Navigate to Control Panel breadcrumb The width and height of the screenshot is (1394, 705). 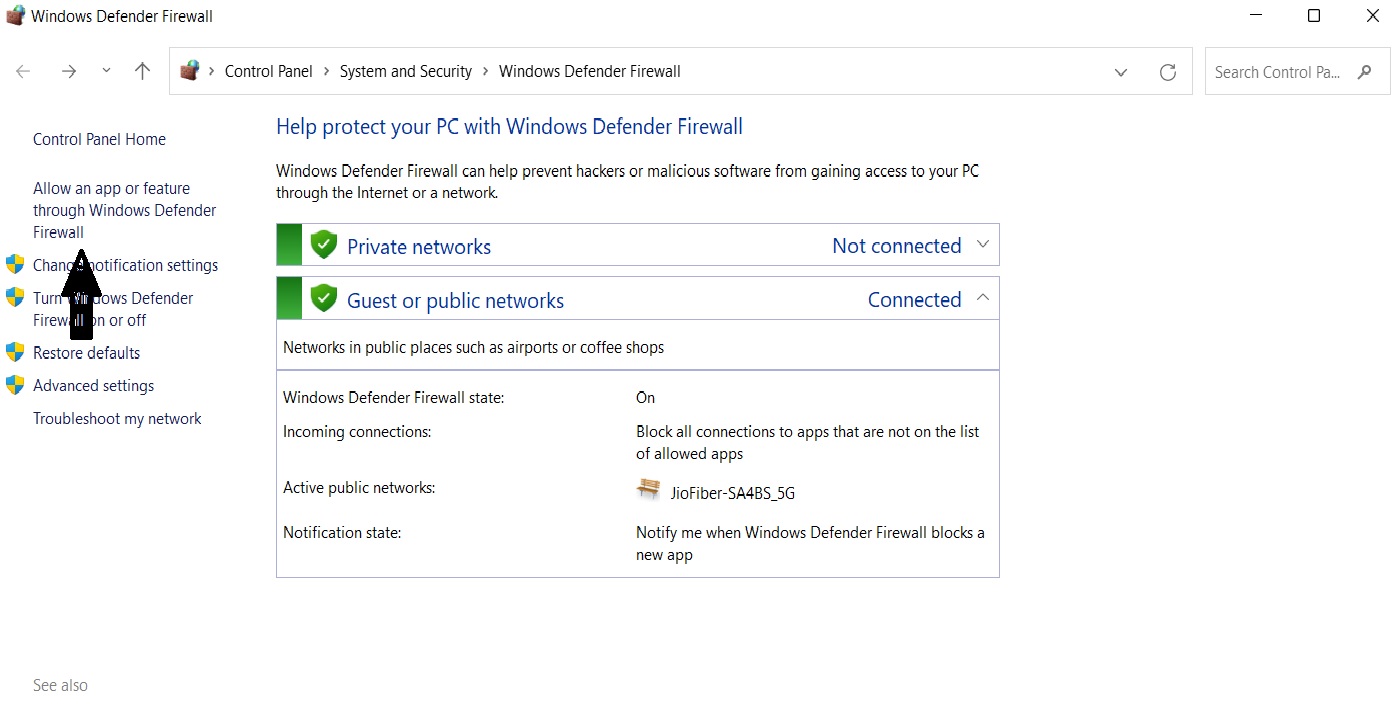tap(268, 72)
